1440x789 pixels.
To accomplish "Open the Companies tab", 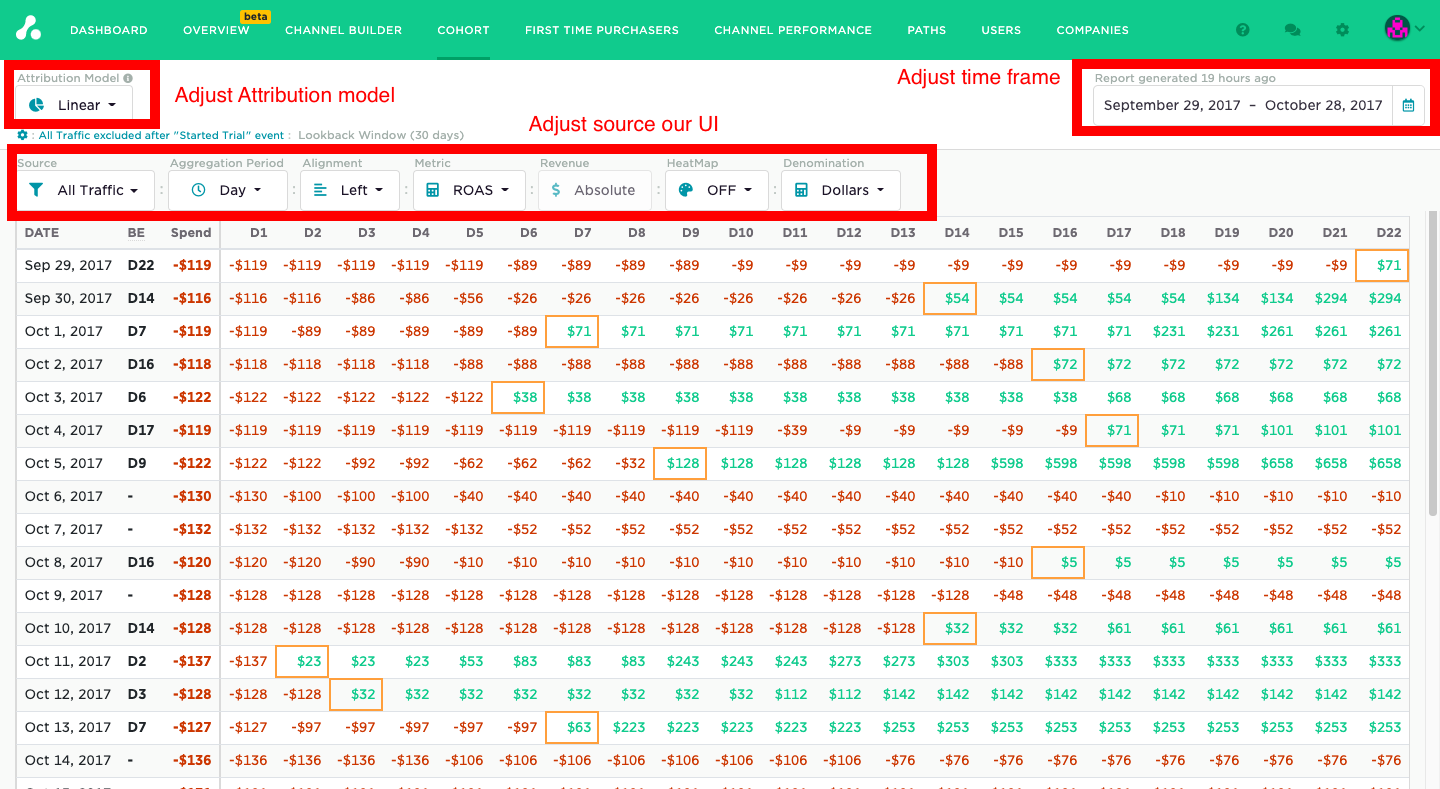I will coord(1093,30).
